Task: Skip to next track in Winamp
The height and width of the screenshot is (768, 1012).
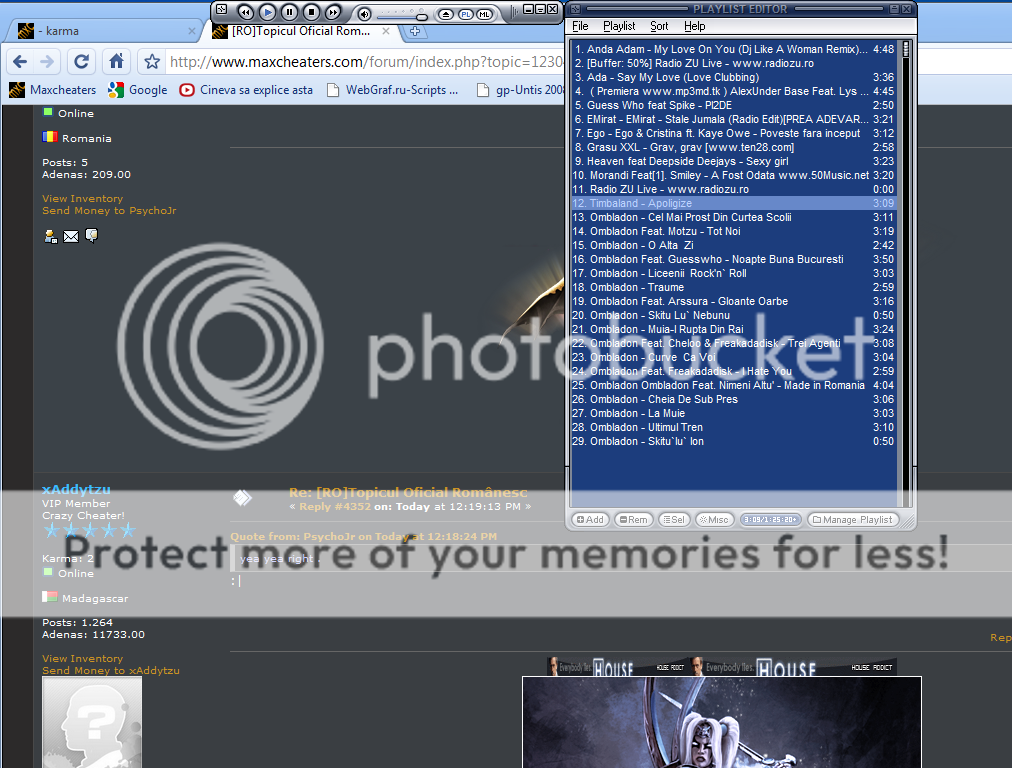Action: point(334,12)
